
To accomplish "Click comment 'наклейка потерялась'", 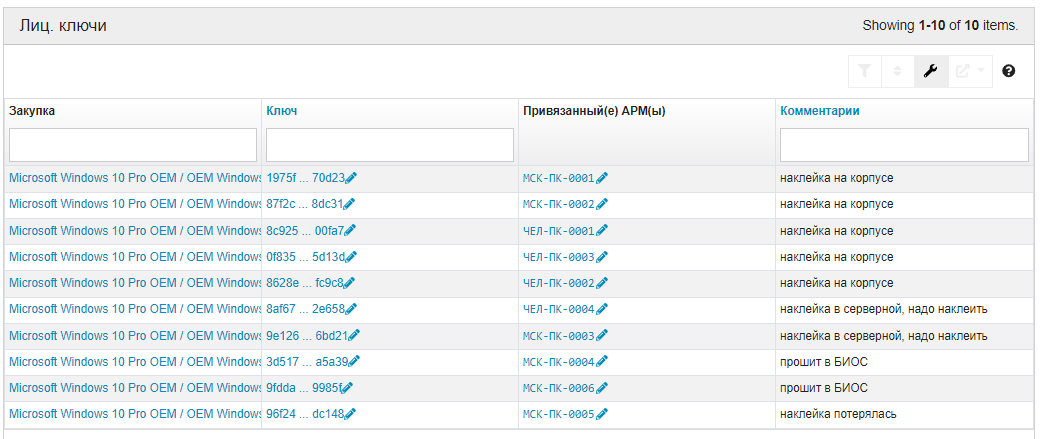I will 838,414.
